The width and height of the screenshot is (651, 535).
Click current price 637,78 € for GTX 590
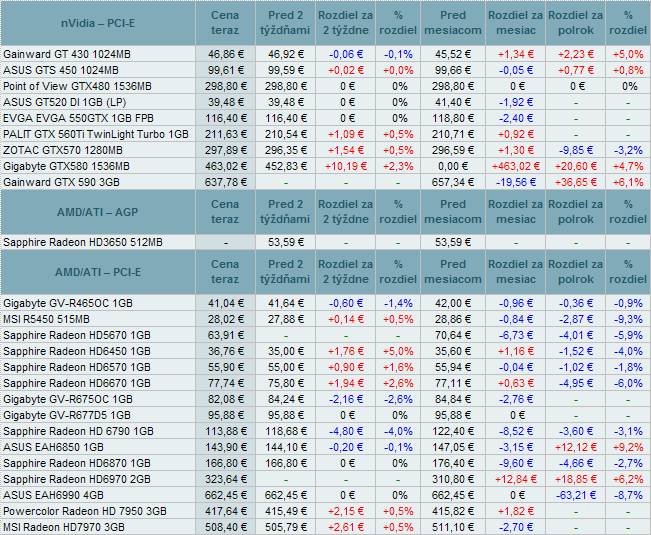(226, 182)
